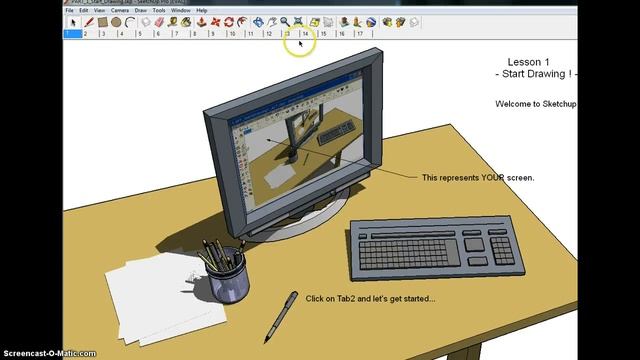
Task: Click the greyed Share Component icon
Action: (x=414, y=22)
